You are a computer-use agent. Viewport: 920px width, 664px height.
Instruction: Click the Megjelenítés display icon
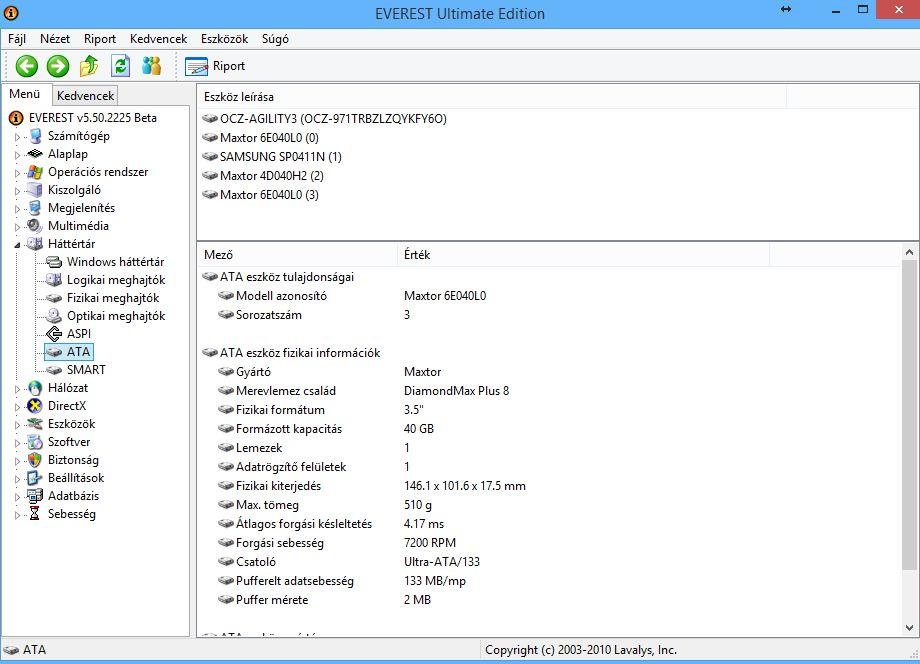[x=35, y=208]
